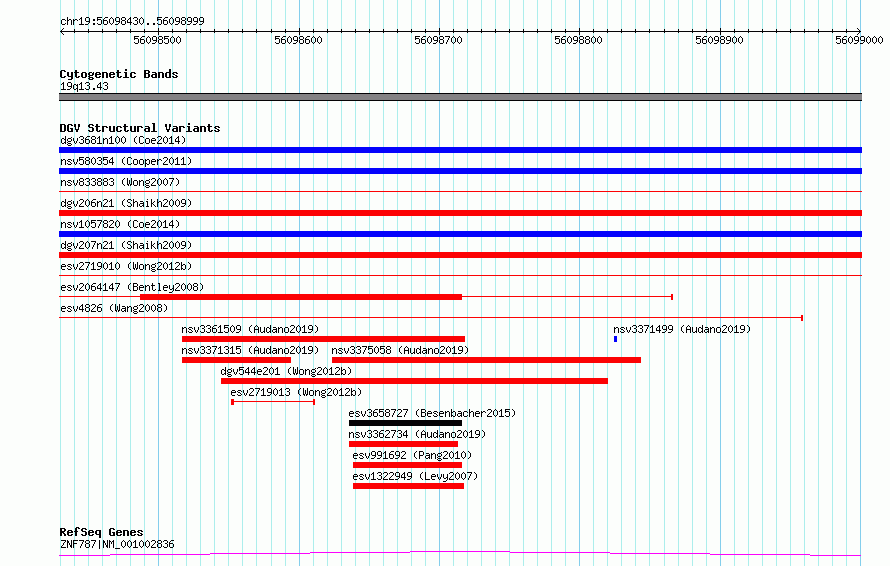
Task: Open esv991692 (Pang2010) variant label
Action: coord(412,455)
